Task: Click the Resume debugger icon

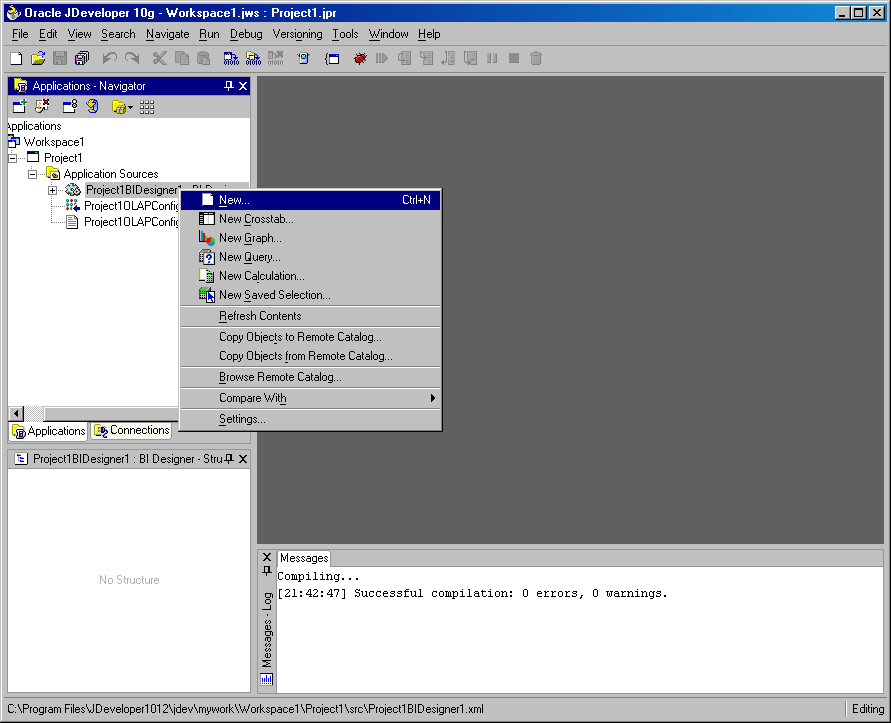Action: click(x=382, y=58)
